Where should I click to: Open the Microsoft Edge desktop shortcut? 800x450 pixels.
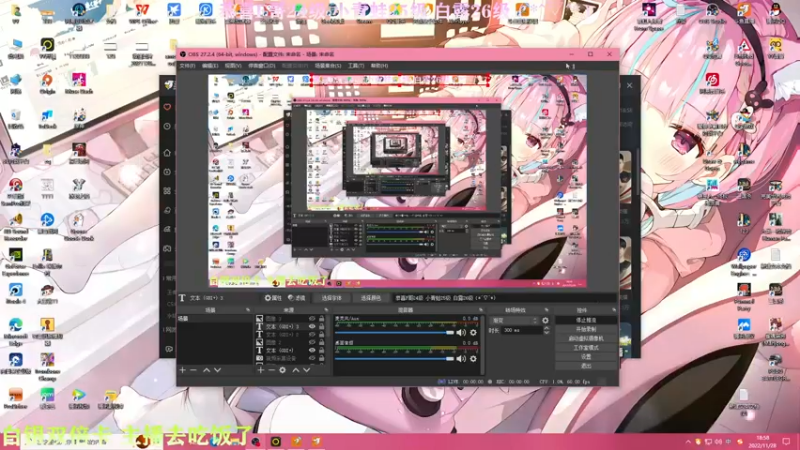pyautogui.click(x=15, y=330)
